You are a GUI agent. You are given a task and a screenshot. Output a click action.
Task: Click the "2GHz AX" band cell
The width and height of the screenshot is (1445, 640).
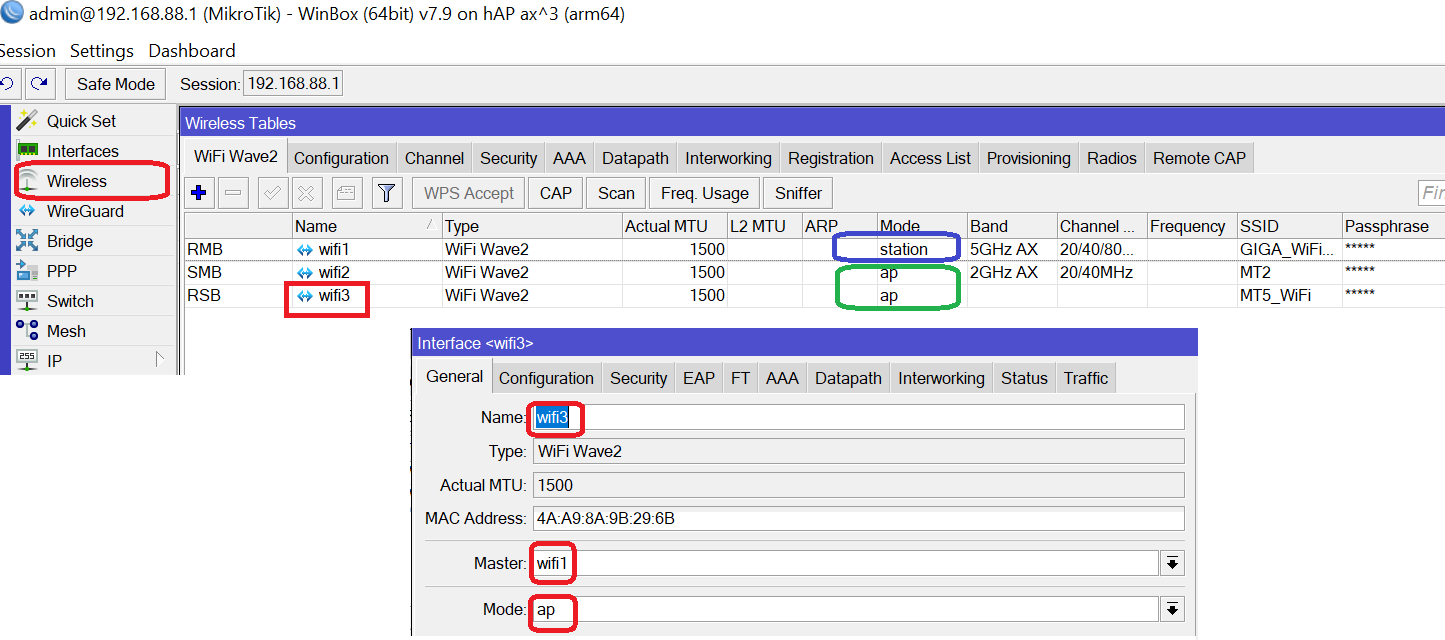[x=1004, y=273]
